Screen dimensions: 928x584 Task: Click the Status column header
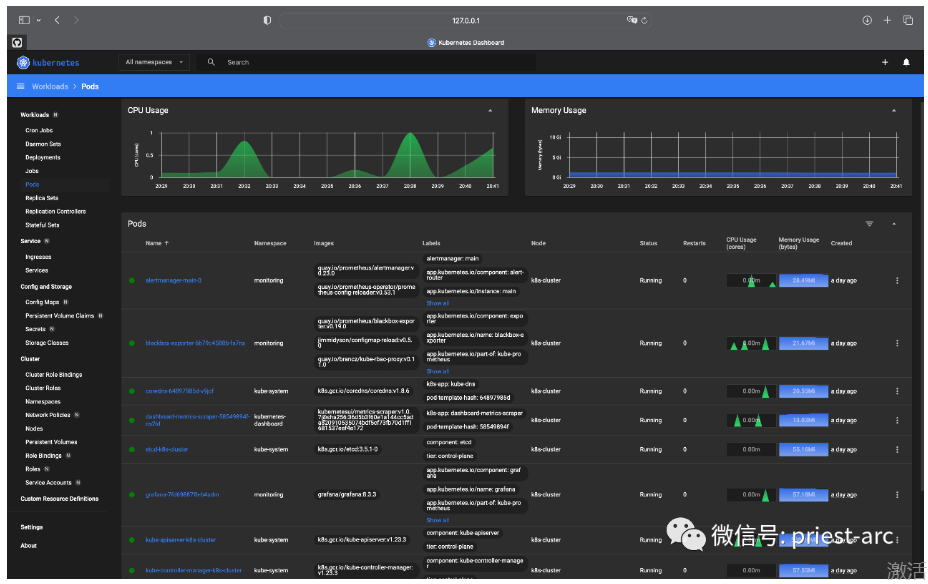tap(649, 243)
